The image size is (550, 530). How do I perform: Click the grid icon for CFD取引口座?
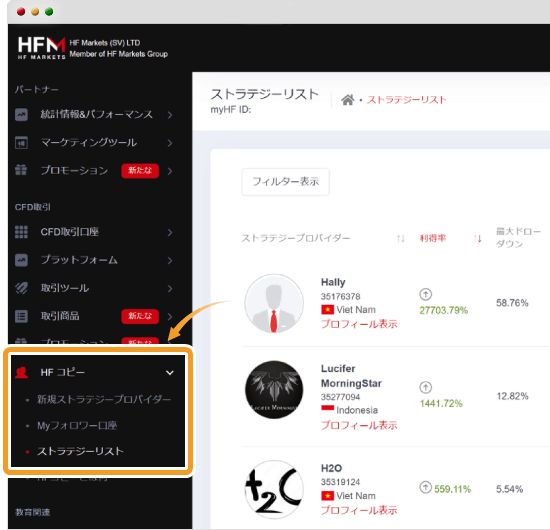pos(21,232)
